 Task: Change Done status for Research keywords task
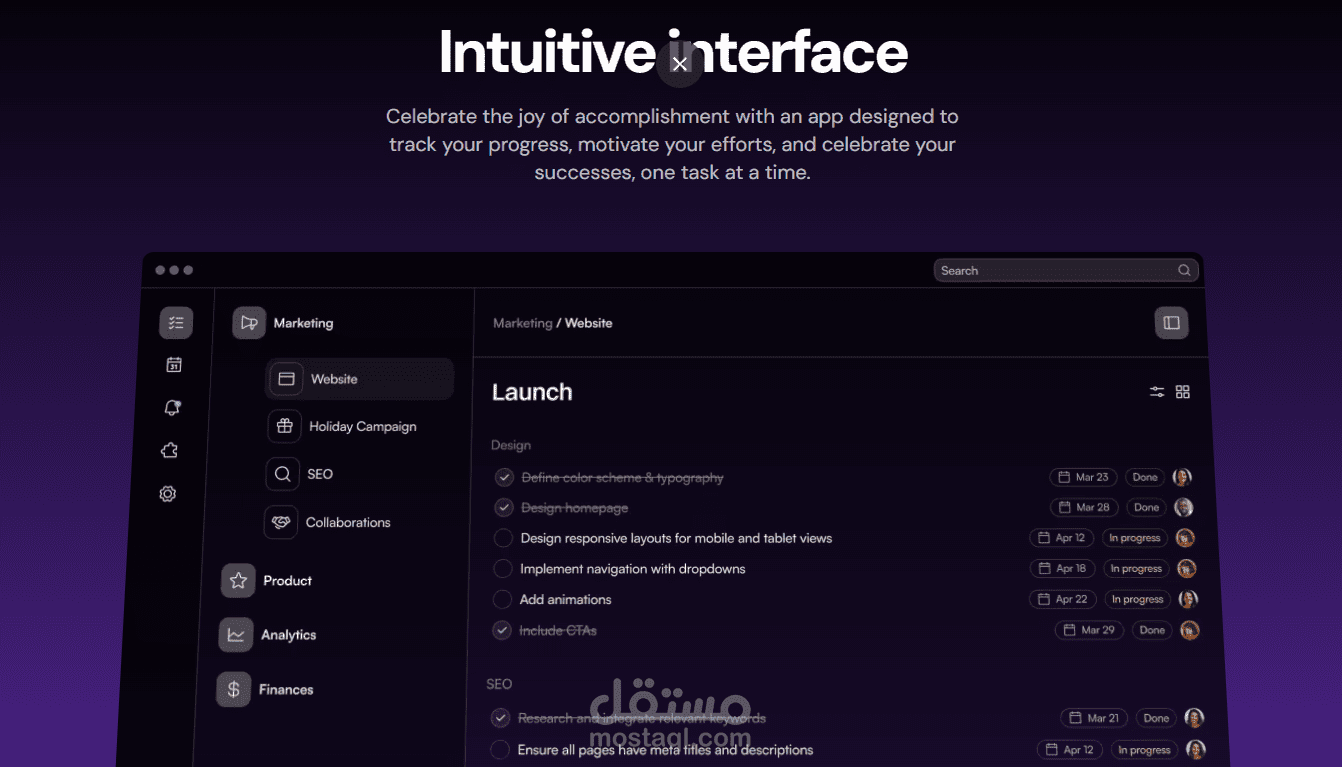(1157, 718)
